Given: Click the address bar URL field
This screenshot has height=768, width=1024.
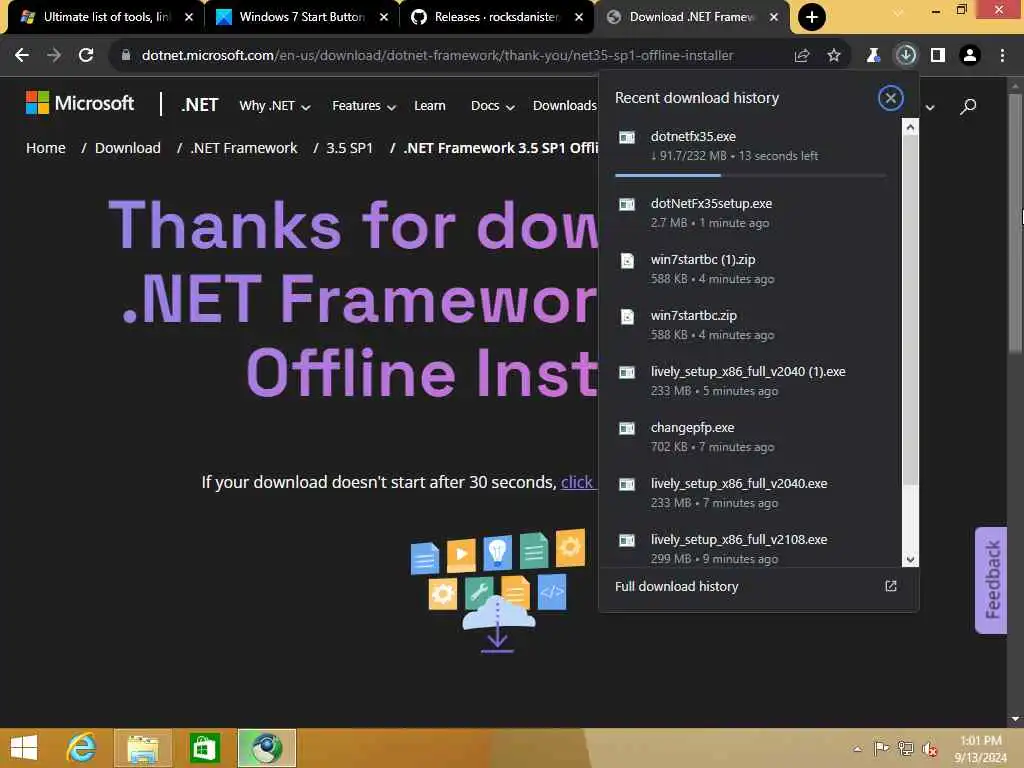Looking at the screenshot, I should click(x=438, y=56).
